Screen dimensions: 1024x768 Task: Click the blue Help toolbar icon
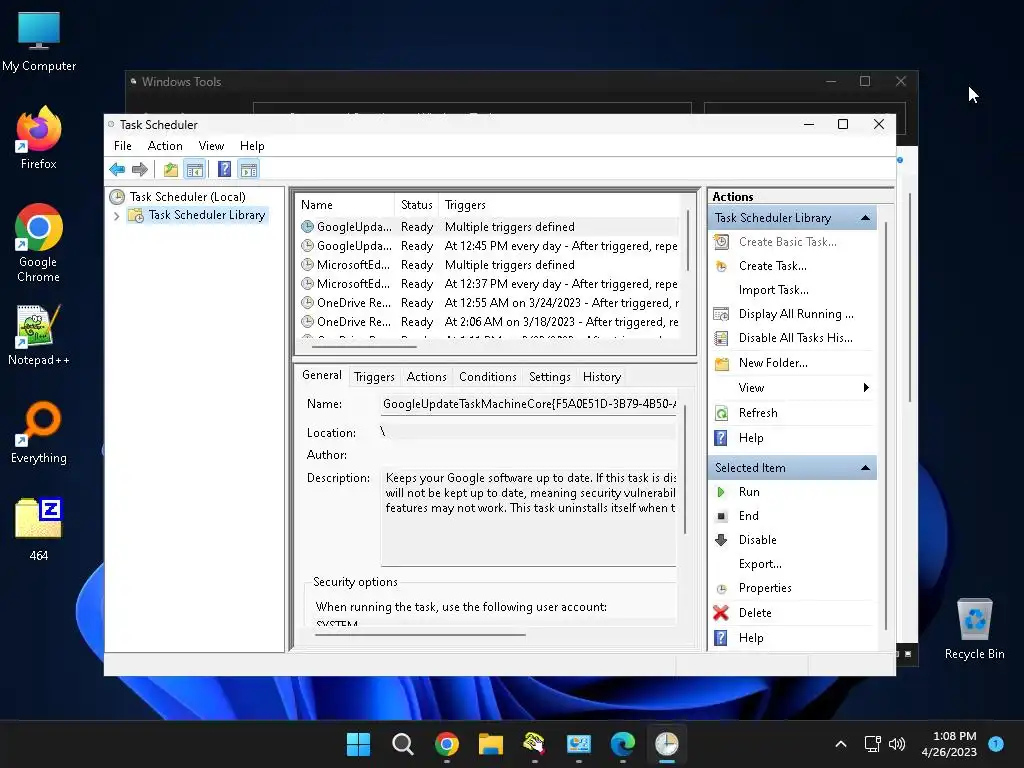[224, 170]
